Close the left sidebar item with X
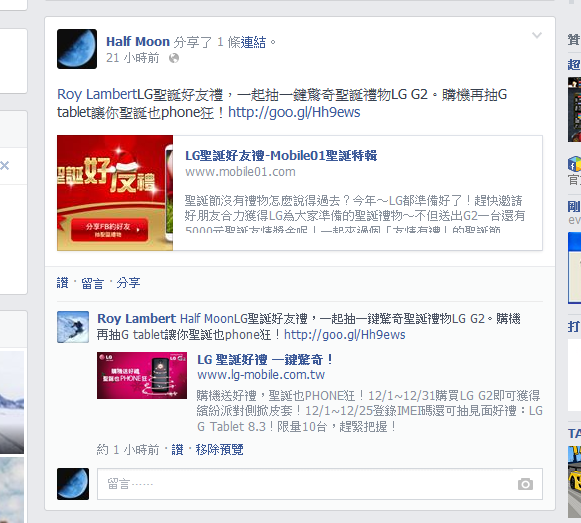Screen dimensions: 581x523 tap(4, 165)
